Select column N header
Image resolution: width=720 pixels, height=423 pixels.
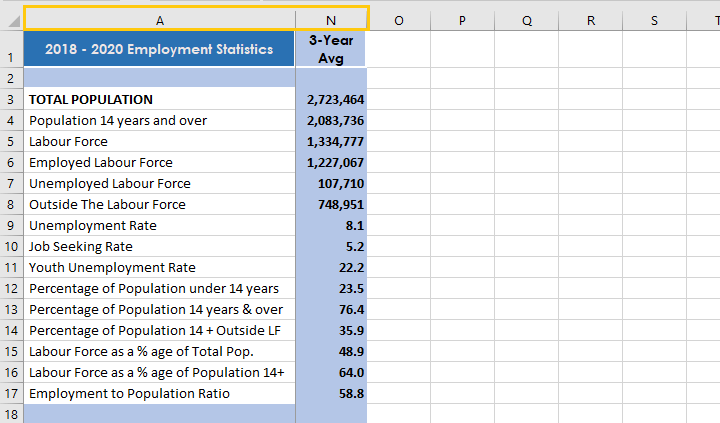coord(331,19)
